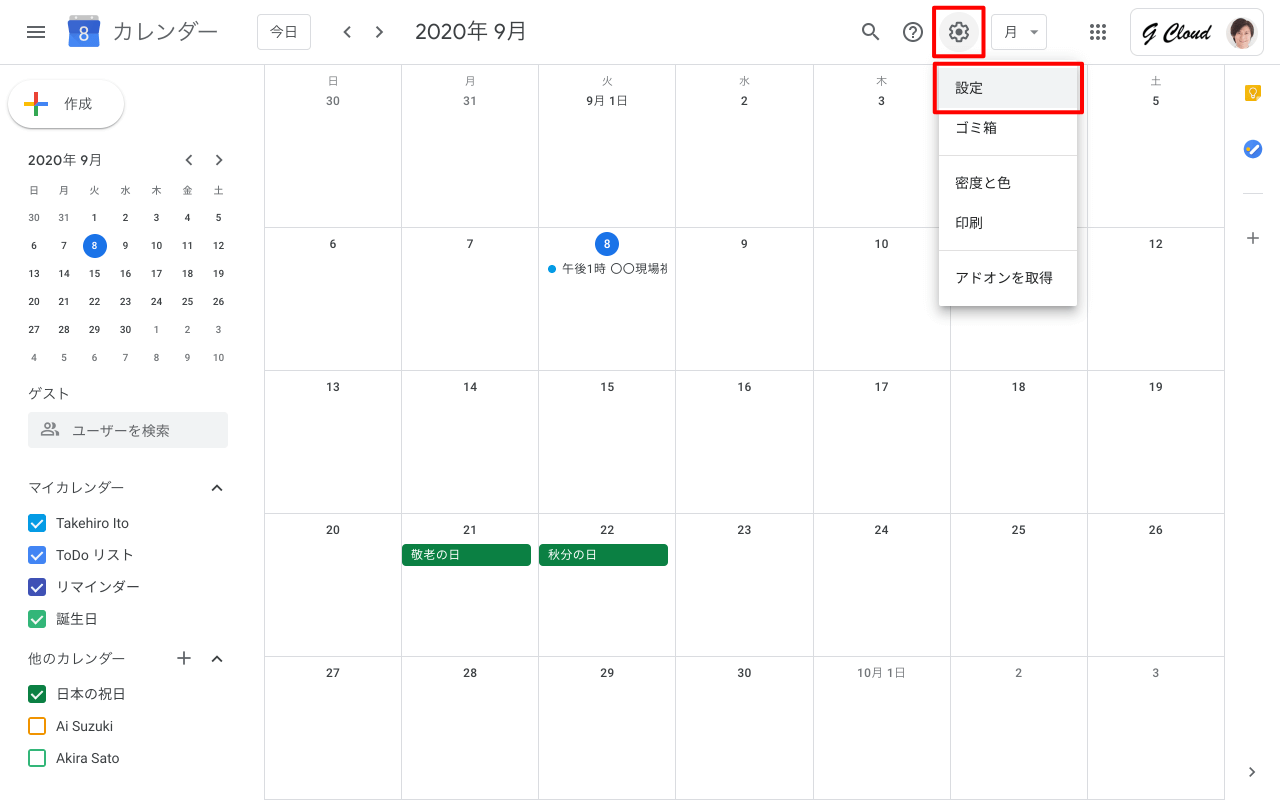Image resolution: width=1280 pixels, height=800 pixels.
Task: Open the Google Keep side panel icon
Action: tap(1252, 93)
